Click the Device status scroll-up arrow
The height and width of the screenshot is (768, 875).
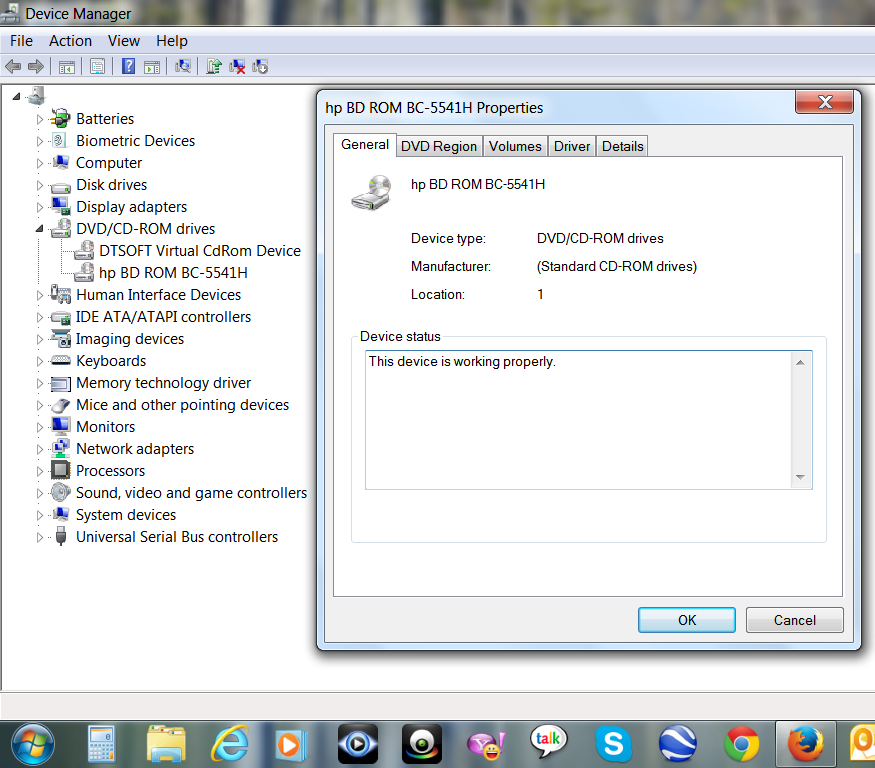[800, 363]
